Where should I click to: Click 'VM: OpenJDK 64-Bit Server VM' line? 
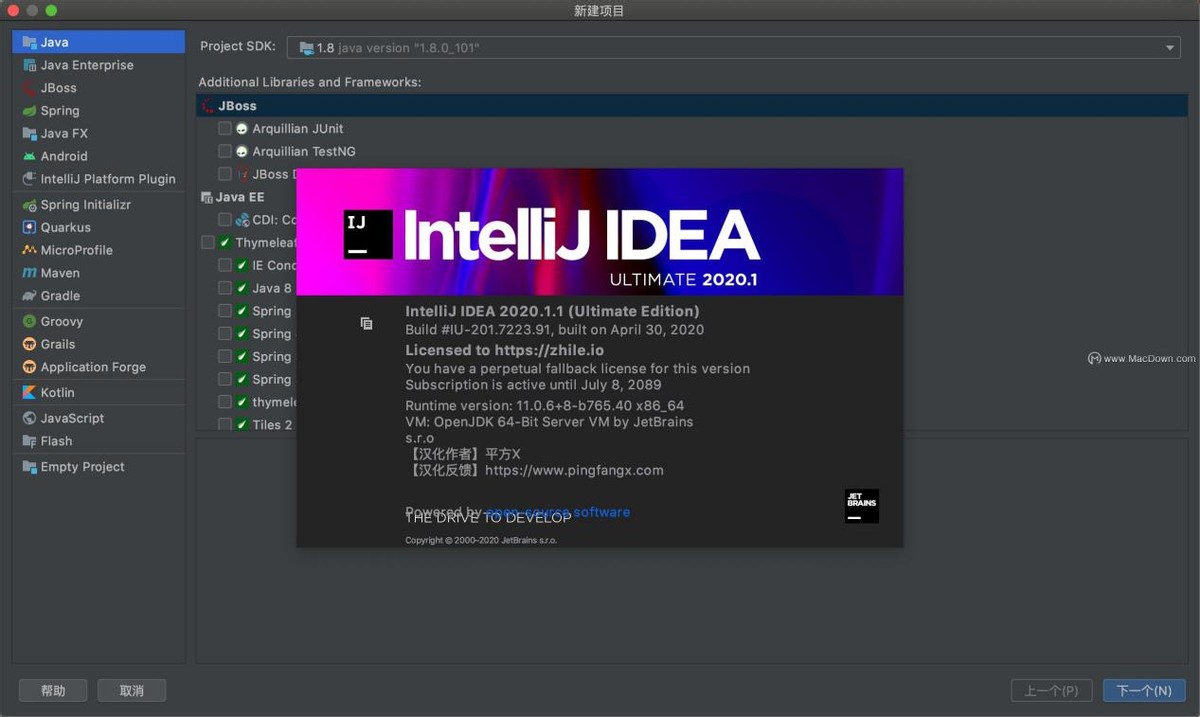point(549,422)
